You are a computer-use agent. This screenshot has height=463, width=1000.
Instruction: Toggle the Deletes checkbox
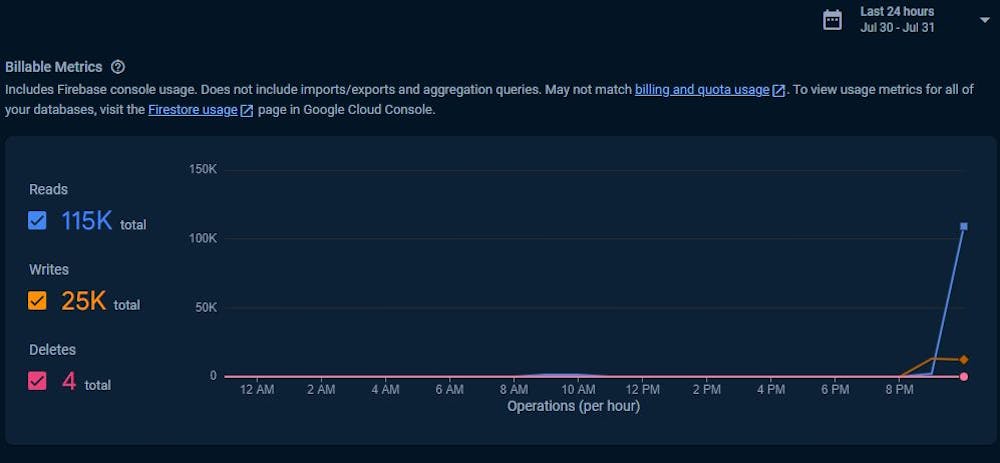(38, 381)
